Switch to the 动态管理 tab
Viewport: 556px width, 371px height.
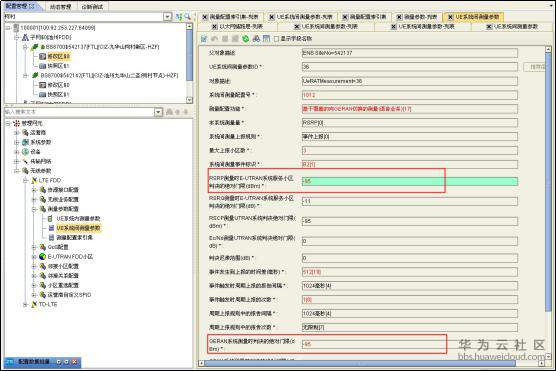(x=60, y=6)
